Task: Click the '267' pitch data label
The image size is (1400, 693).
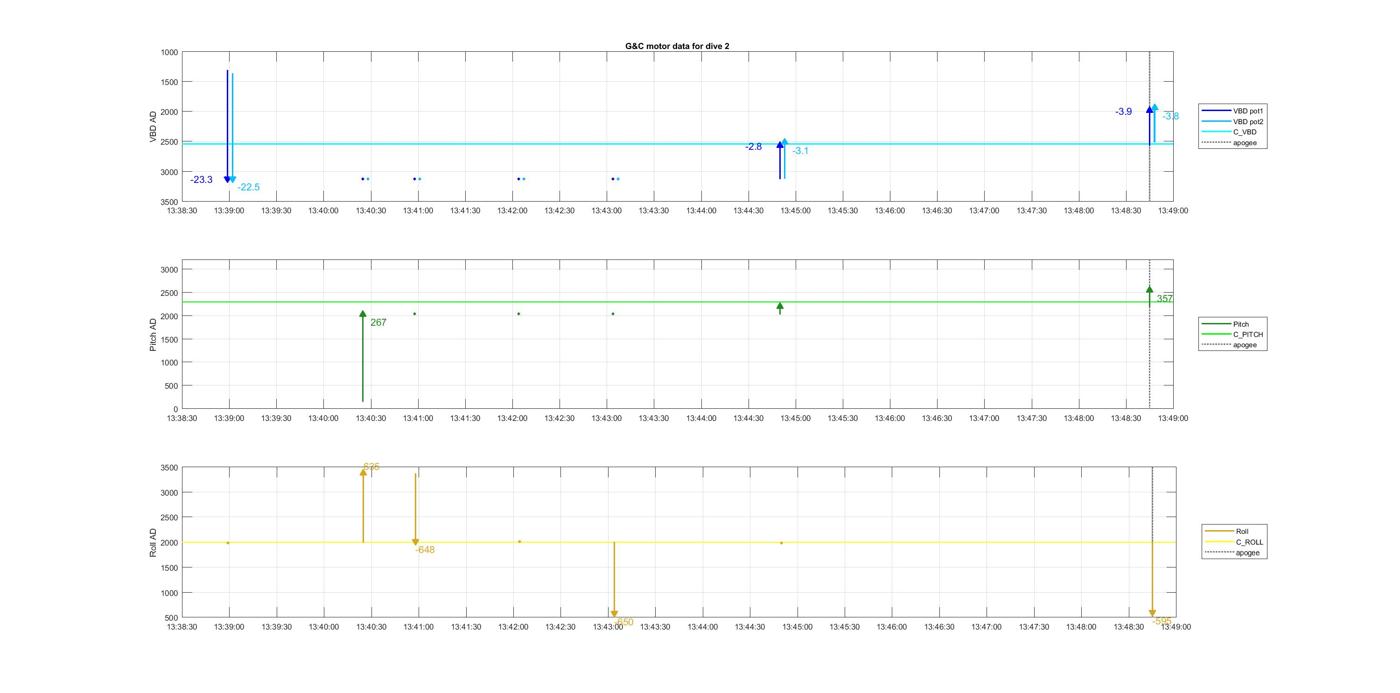Action: [378, 323]
